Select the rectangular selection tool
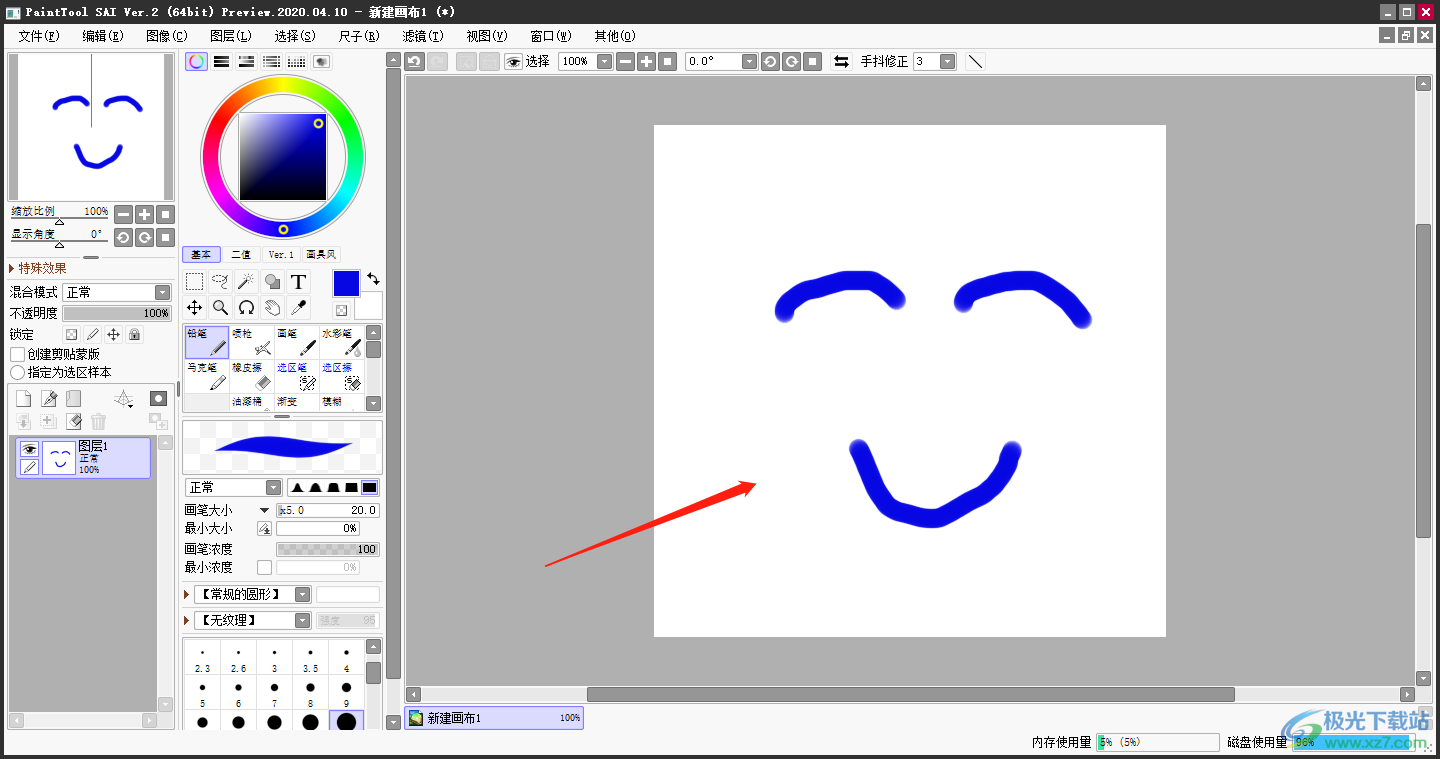1440x759 pixels. pyautogui.click(x=195, y=282)
